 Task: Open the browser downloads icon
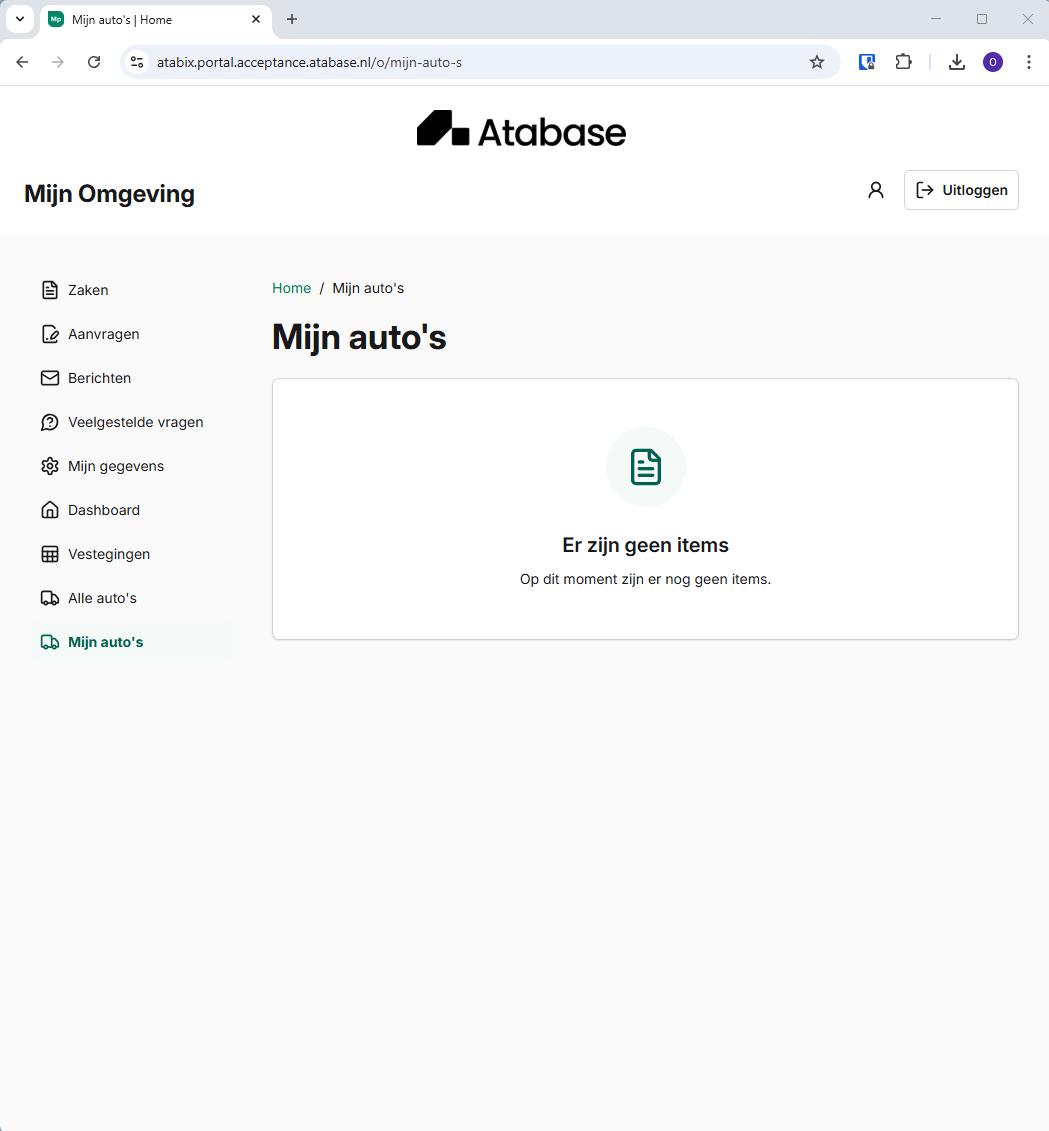point(956,62)
